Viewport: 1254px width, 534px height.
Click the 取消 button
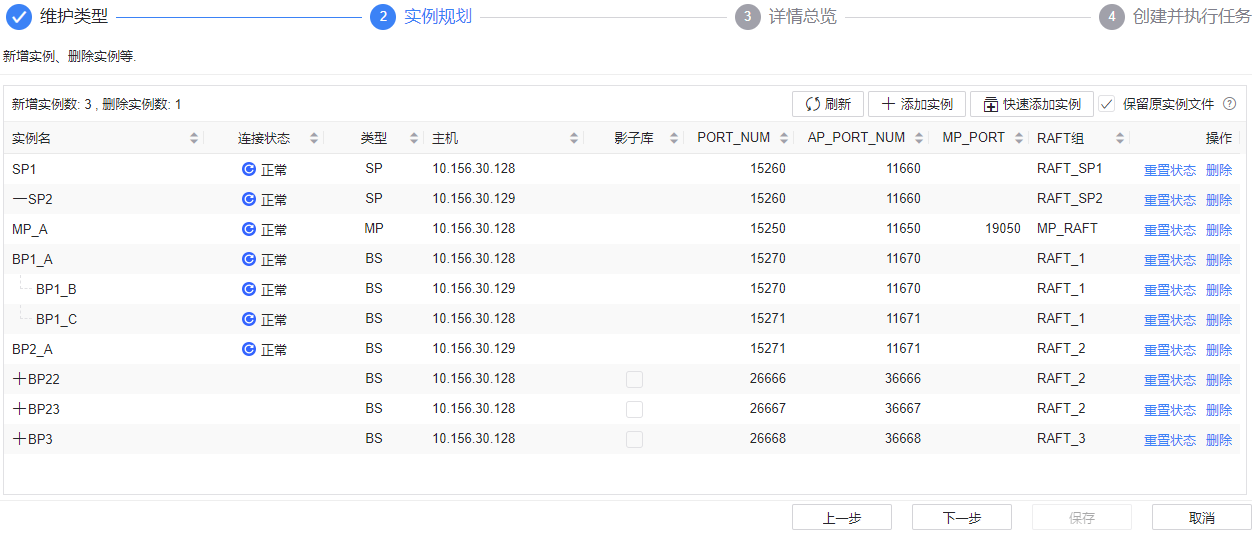point(1202,517)
